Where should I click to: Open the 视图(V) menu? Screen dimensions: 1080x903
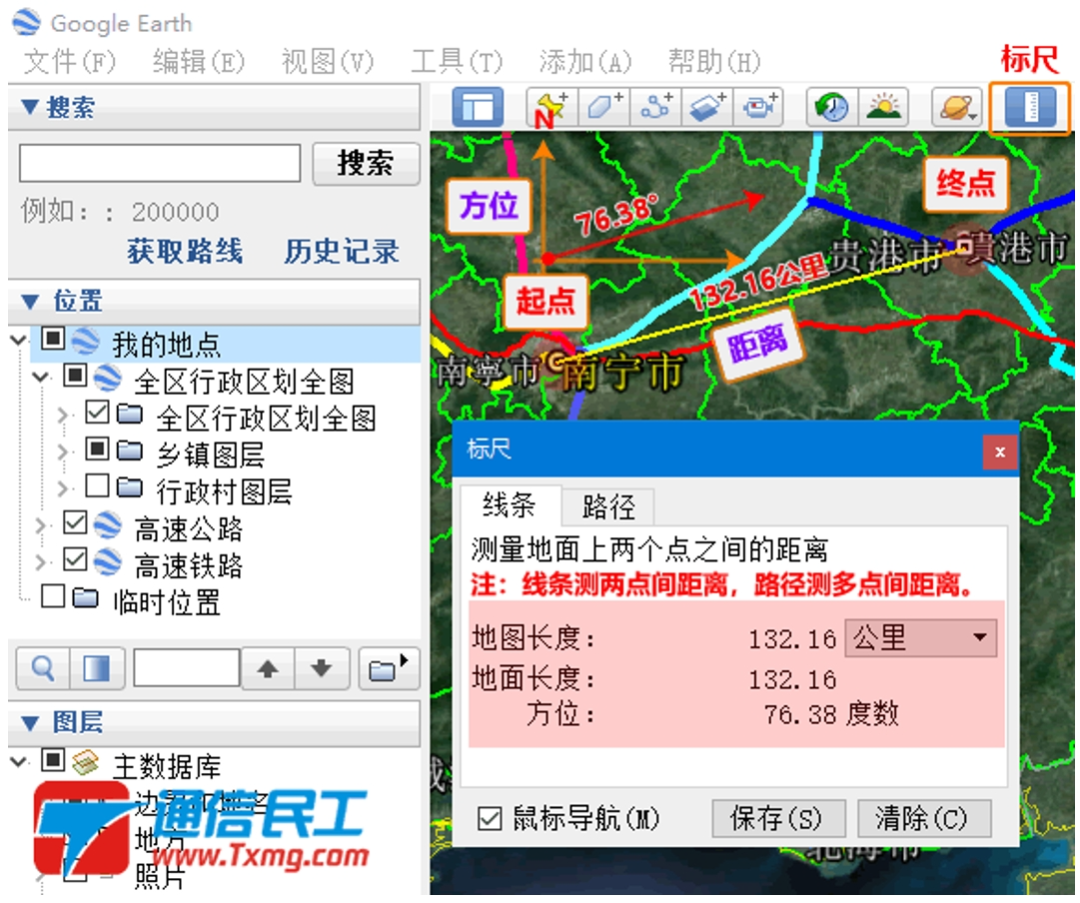(327, 62)
